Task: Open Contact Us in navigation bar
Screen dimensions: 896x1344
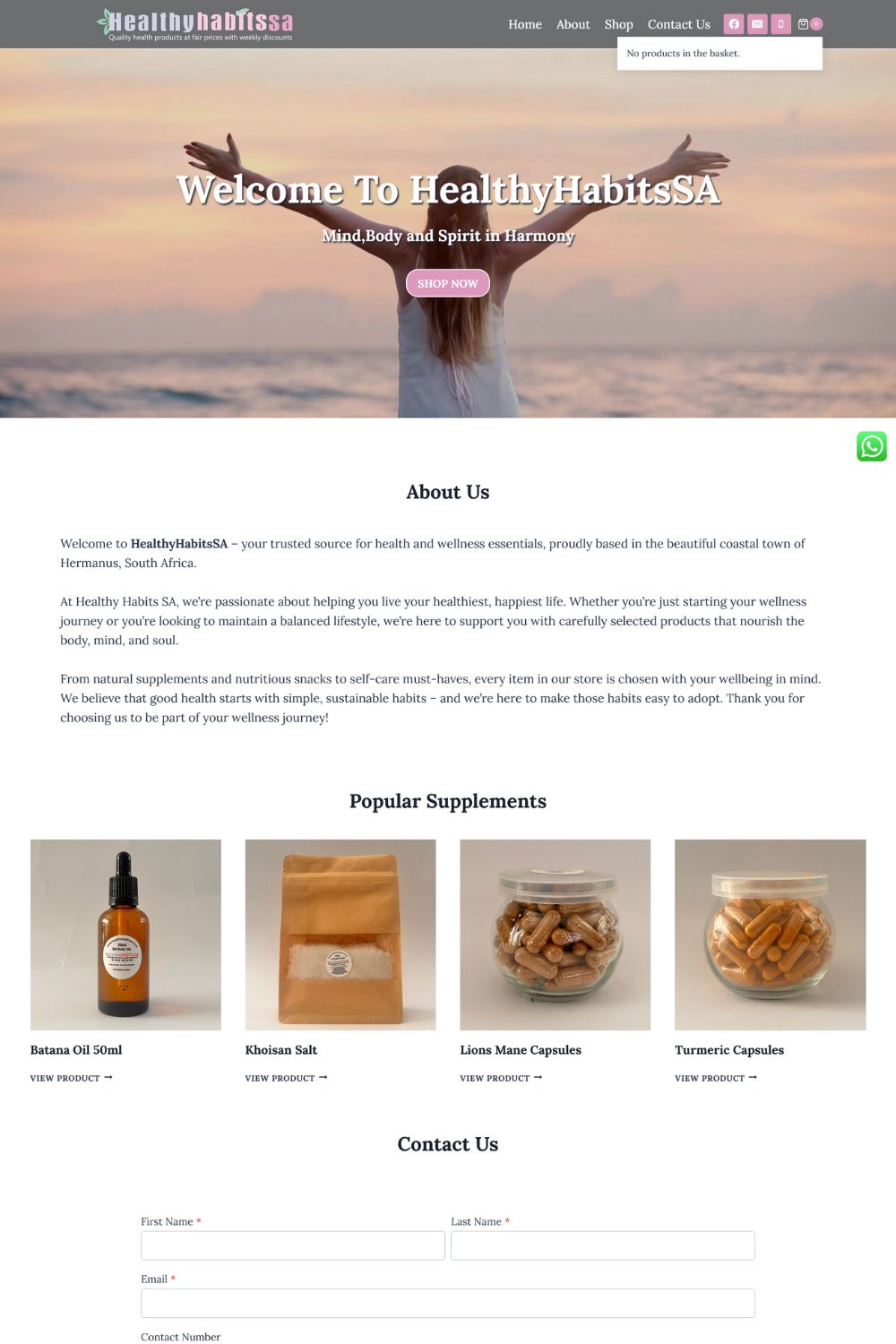Action: click(678, 24)
